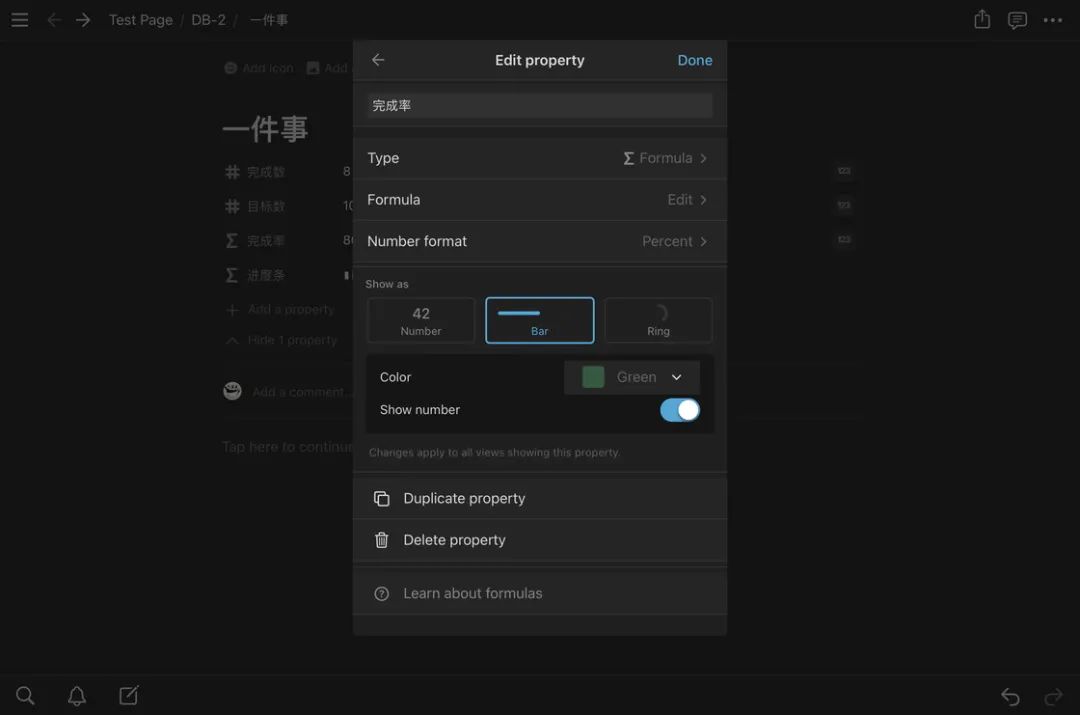Select the Number display option

click(421, 320)
